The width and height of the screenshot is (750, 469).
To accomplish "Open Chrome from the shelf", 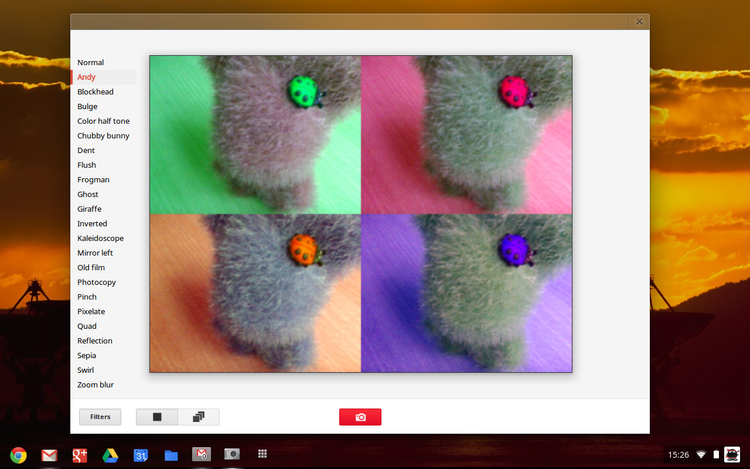I will [18, 455].
